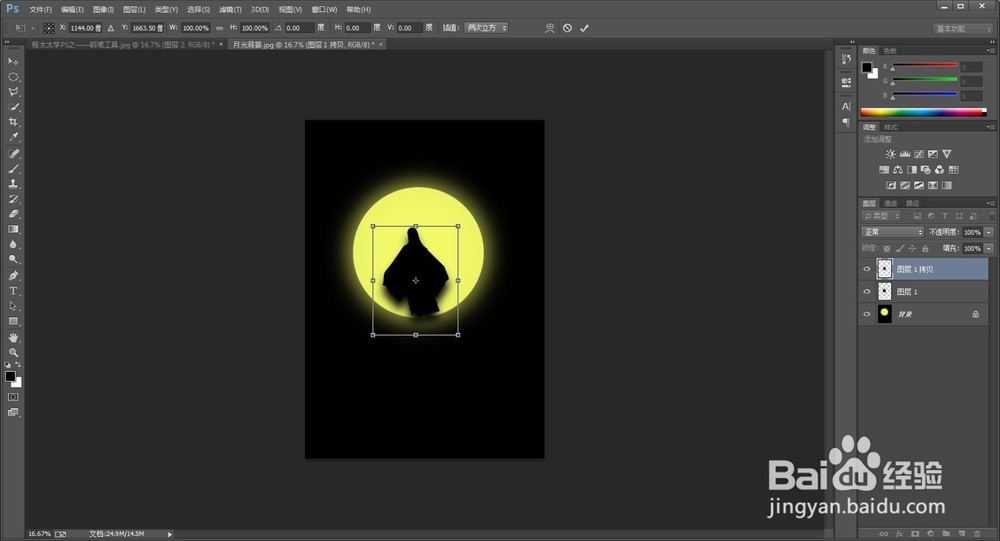Image resolution: width=1000 pixels, height=541 pixels.
Task: Cancel the transform with the no-entry icon
Action: point(567,28)
